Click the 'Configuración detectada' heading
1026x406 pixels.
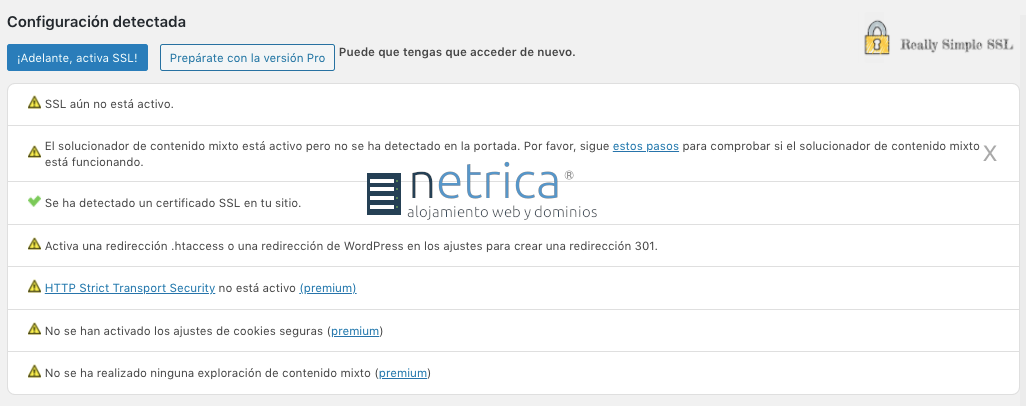pos(96,21)
